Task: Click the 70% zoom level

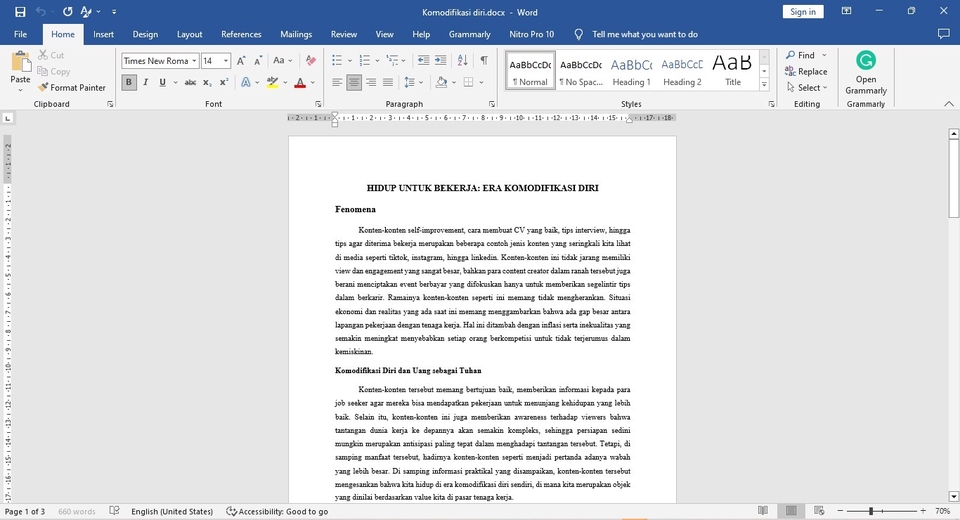Action: (x=942, y=511)
